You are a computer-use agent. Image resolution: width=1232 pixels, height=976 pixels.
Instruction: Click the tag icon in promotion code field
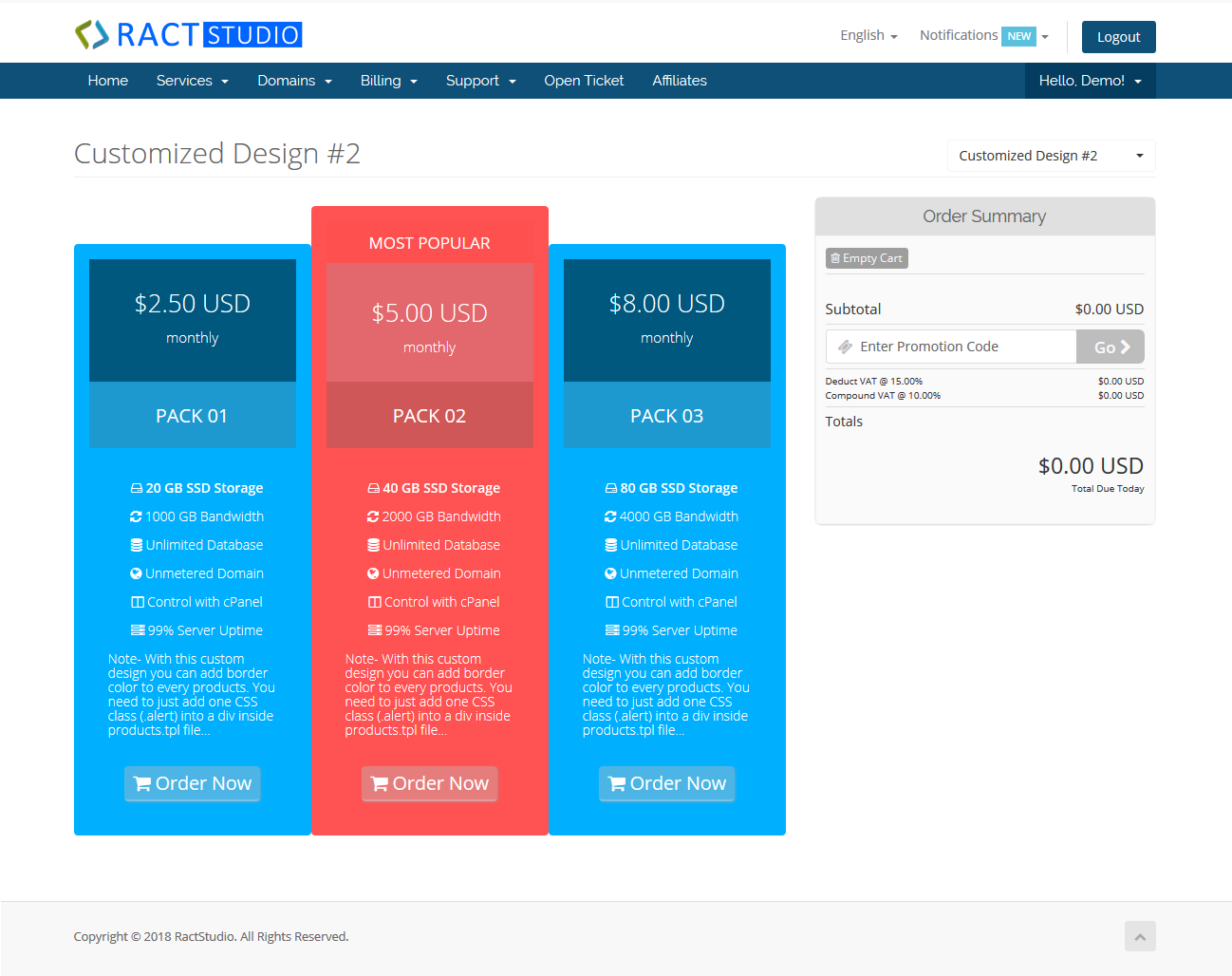[x=844, y=346]
